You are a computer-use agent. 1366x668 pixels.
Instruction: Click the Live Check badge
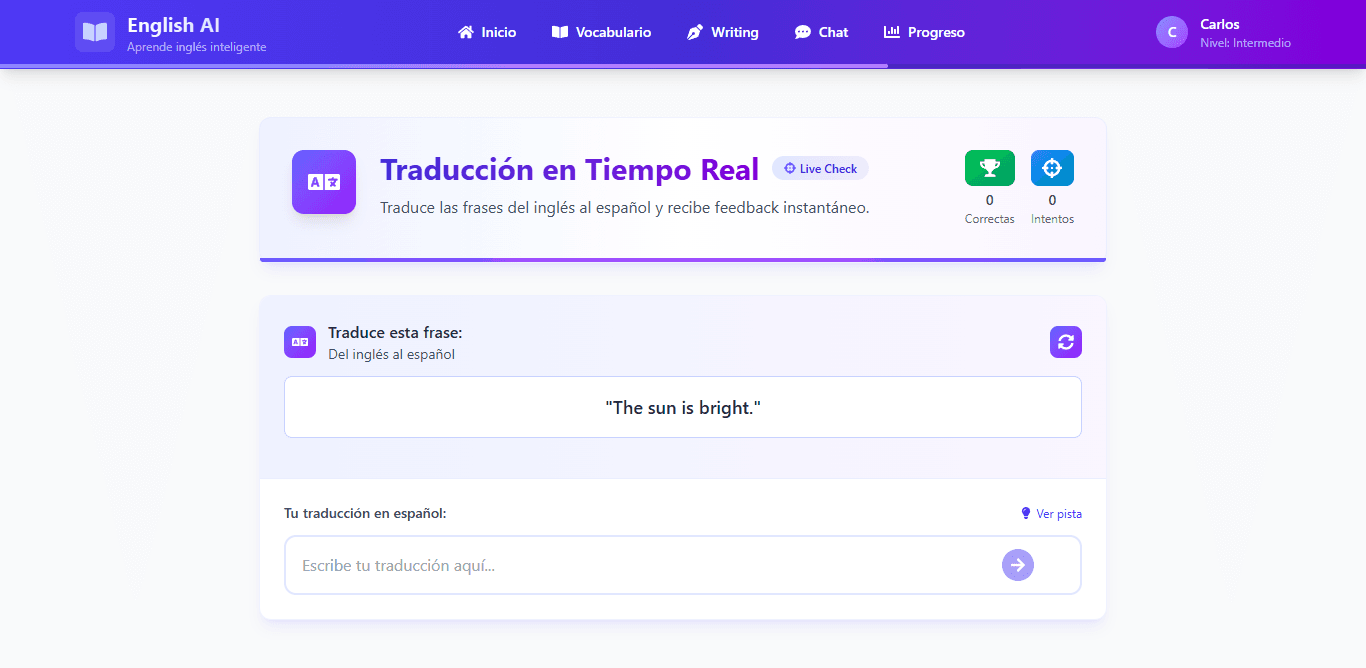point(820,169)
